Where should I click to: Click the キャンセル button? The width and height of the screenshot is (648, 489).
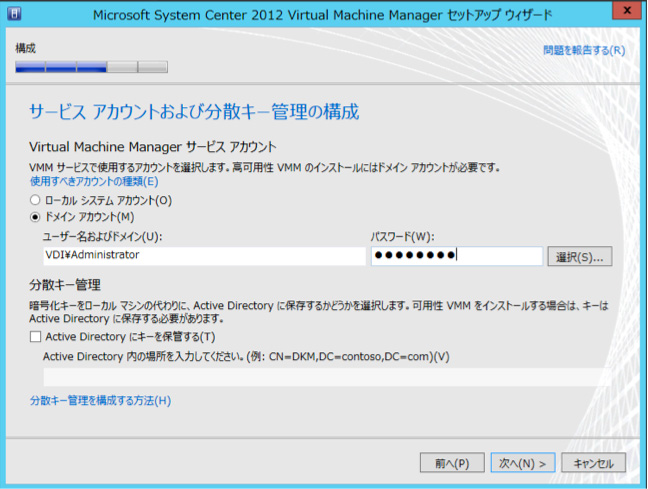(593, 463)
